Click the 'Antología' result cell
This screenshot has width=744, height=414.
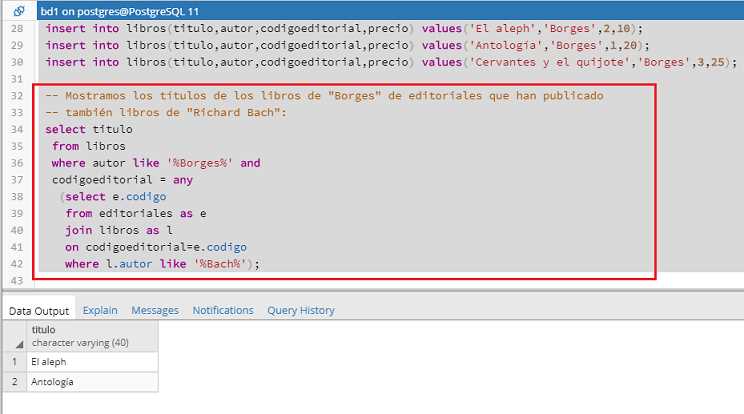(x=93, y=382)
